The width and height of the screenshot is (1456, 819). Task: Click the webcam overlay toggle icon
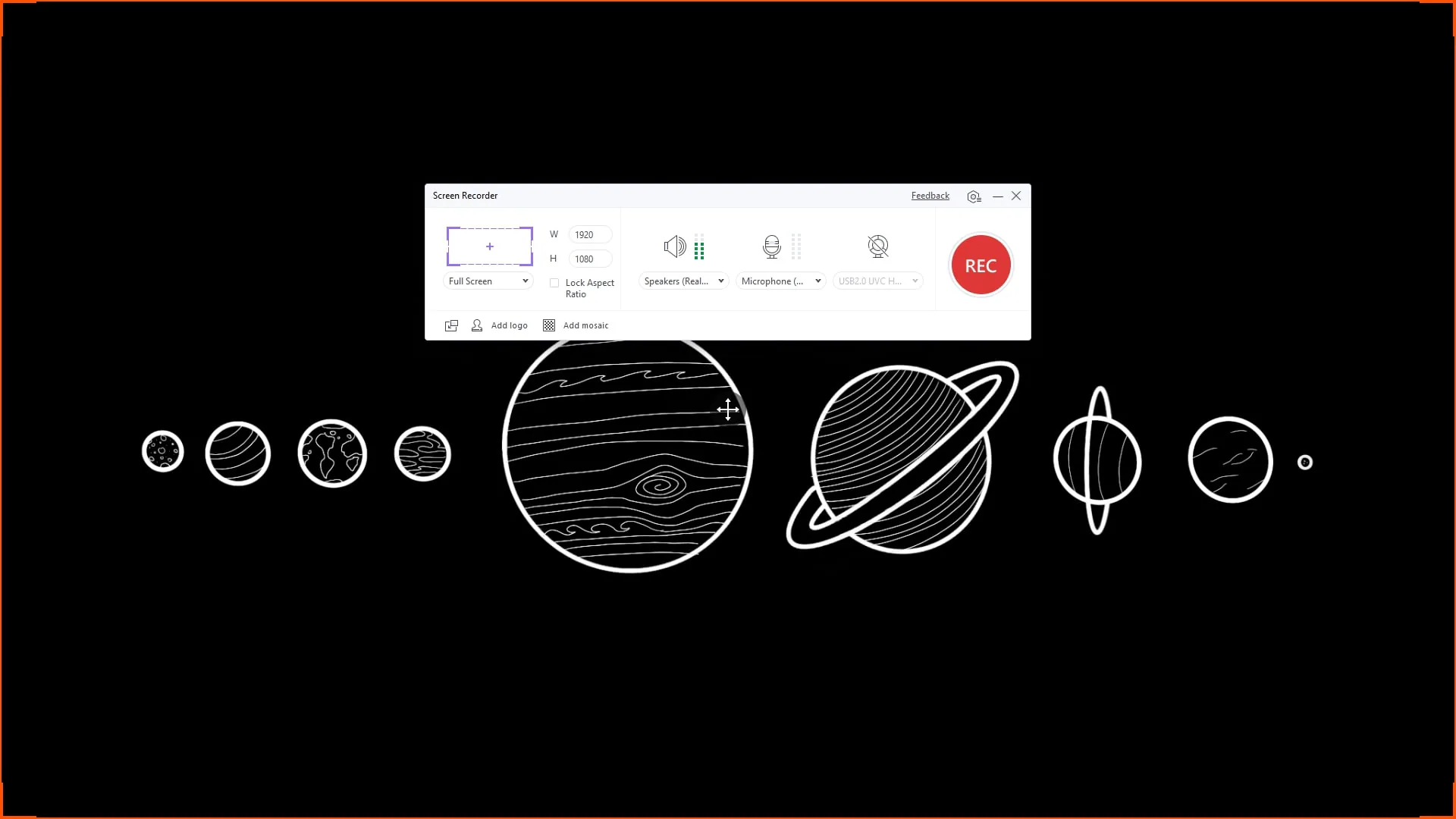pyautogui.click(x=878, y=247)
